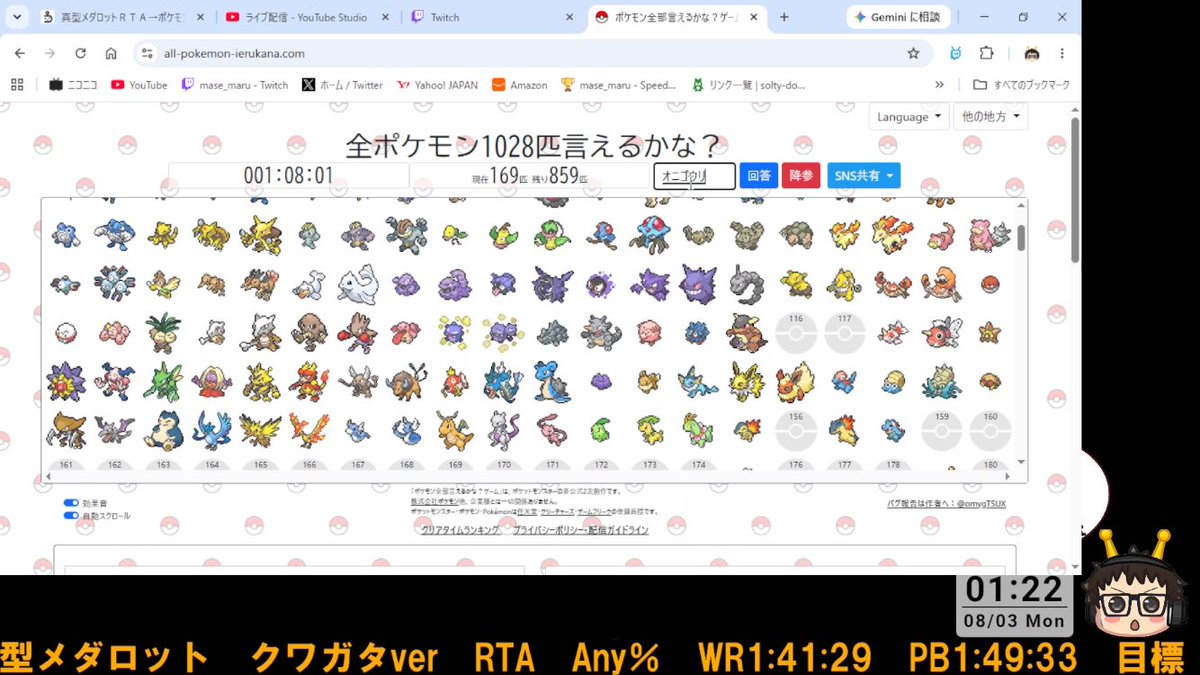Click the 全ポケモン1028匹言えるかな? heading

(533, 146)
